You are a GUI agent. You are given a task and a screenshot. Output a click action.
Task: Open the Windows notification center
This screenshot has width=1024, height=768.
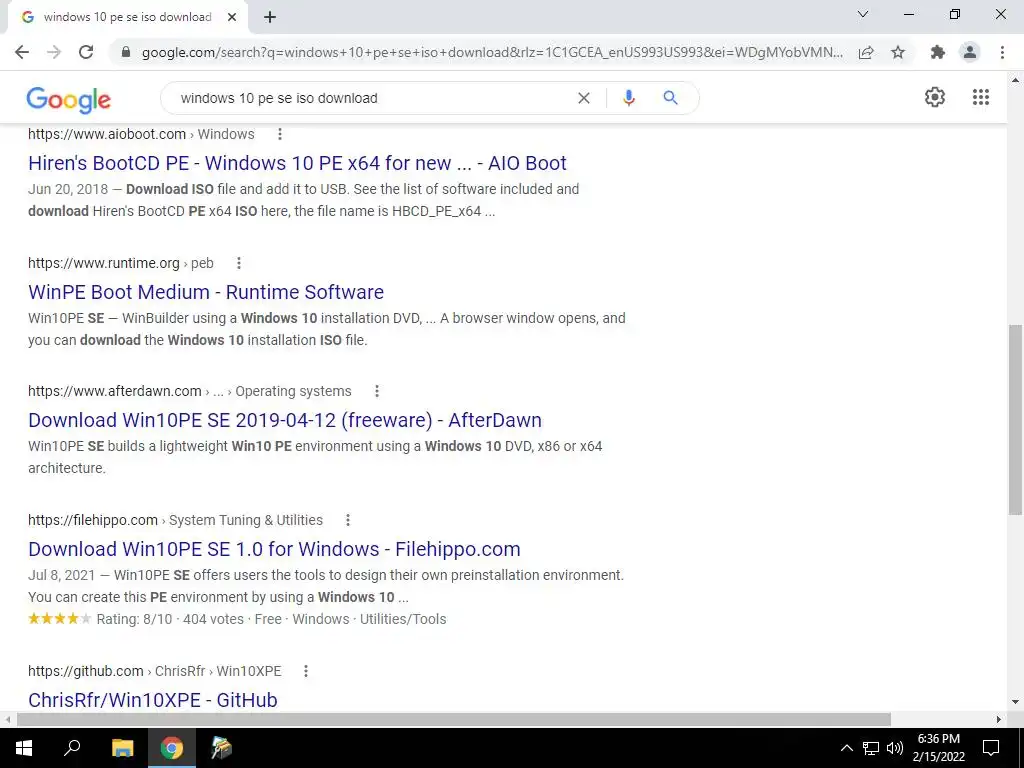[x=991, y=748]
